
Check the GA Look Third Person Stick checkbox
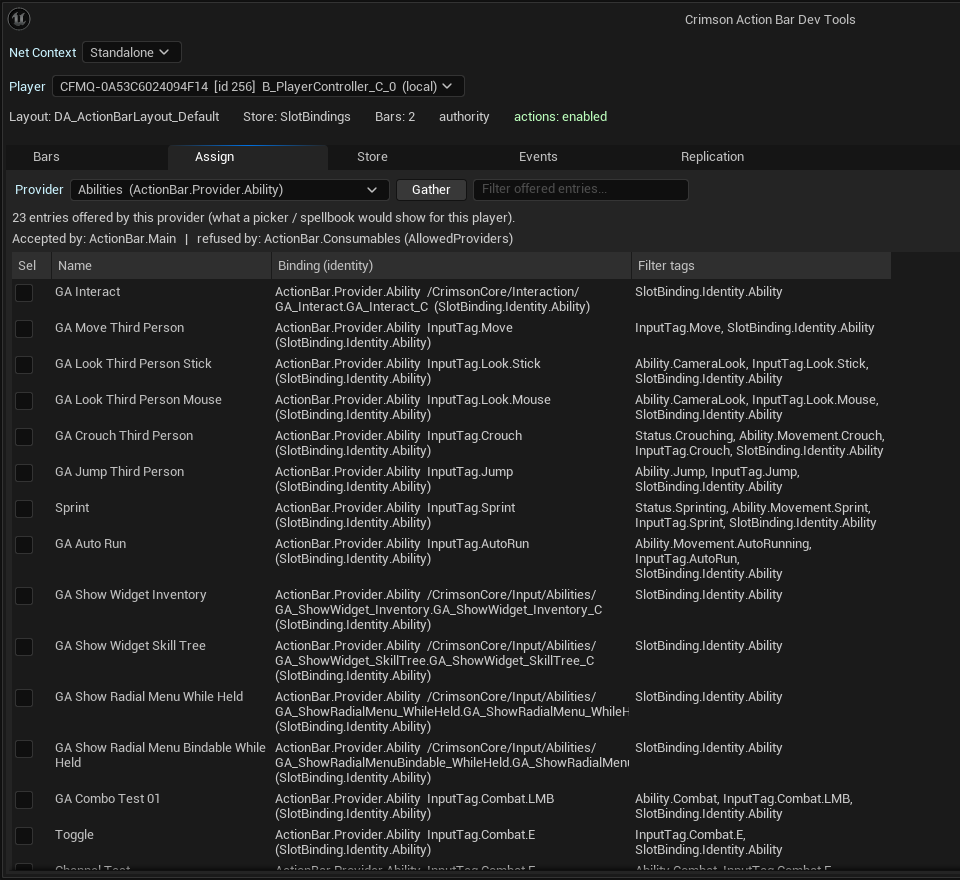tap(24, 365)
